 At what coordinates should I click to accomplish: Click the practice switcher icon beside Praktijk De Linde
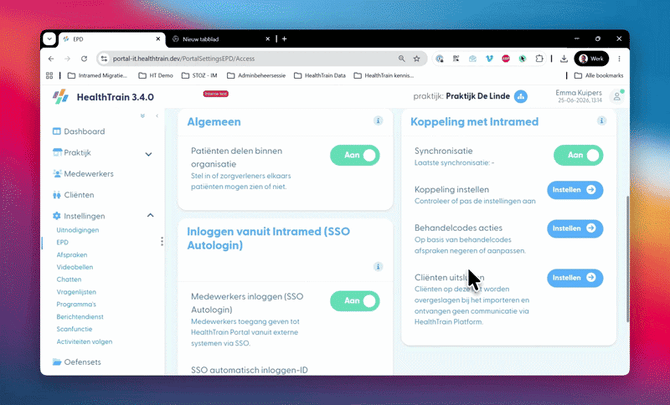[x=520, y=97]
